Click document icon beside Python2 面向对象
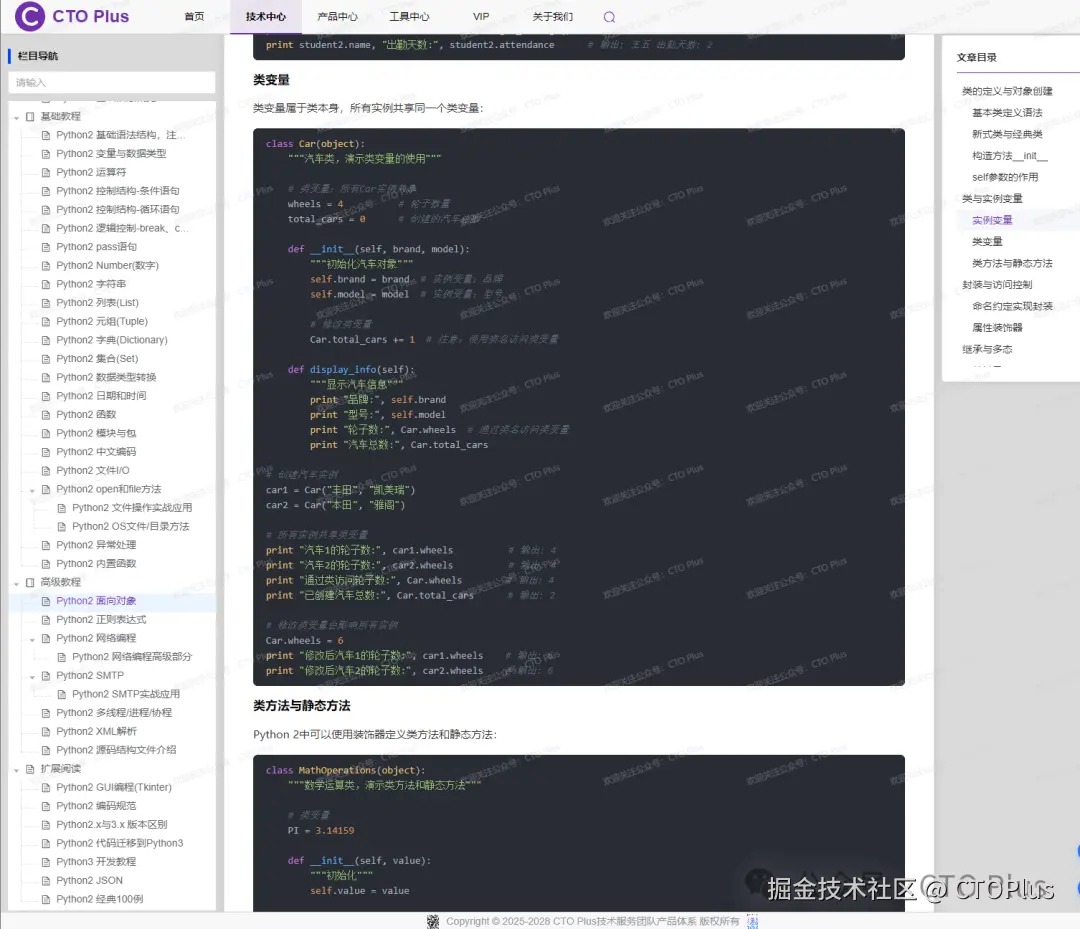The height and width of the screenshot is (929, 1080). click(x=46, y=601)
